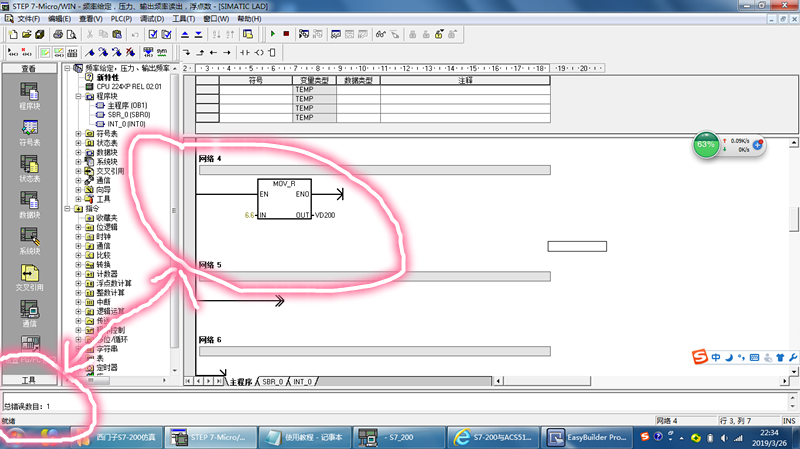Switch to the SBR_0 tab
This screenshot has height=449, width=800.
pos(271,382)
